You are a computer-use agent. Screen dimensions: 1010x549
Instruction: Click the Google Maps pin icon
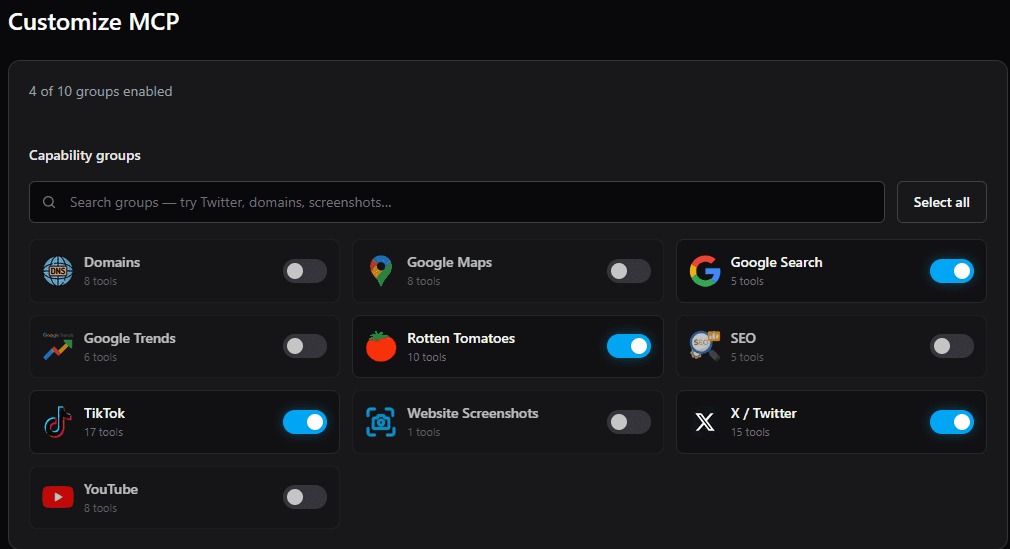pos(381,271)
